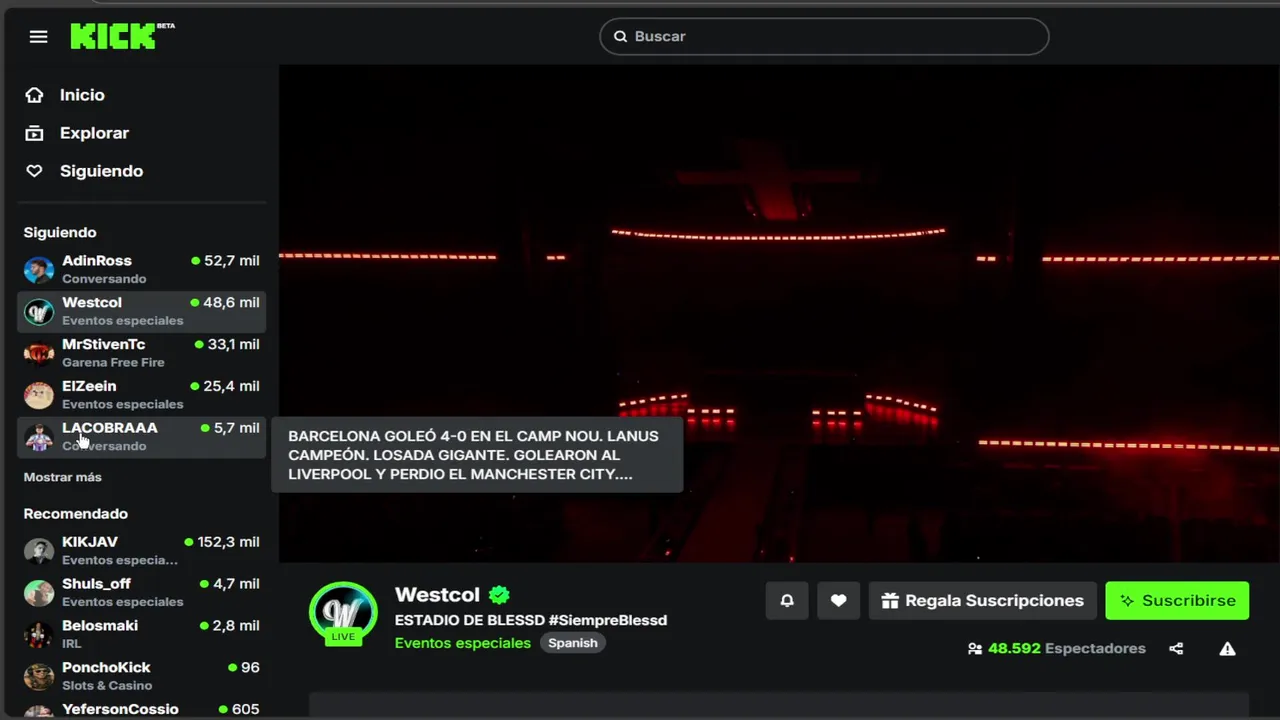The width and height of the screenshot is (1280, 720).
Task: Click stream title ESTADIO DE BLESSD
Action: [x=531, y=620]
